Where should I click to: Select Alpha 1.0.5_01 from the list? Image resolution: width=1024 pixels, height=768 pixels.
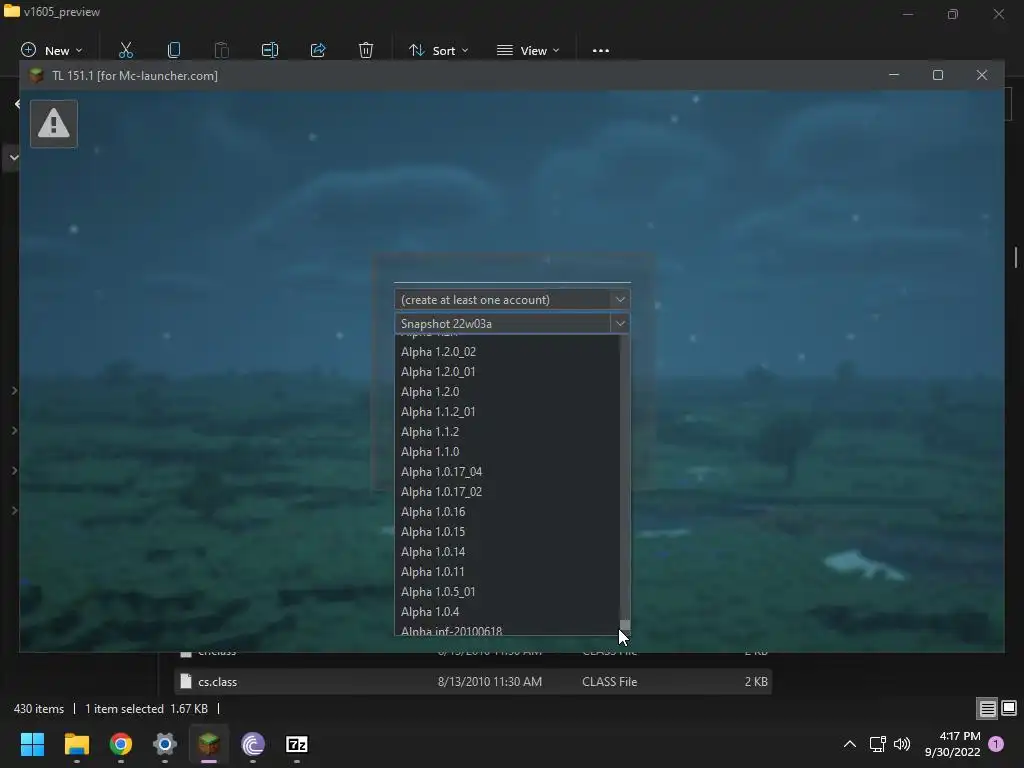[507, 592]
